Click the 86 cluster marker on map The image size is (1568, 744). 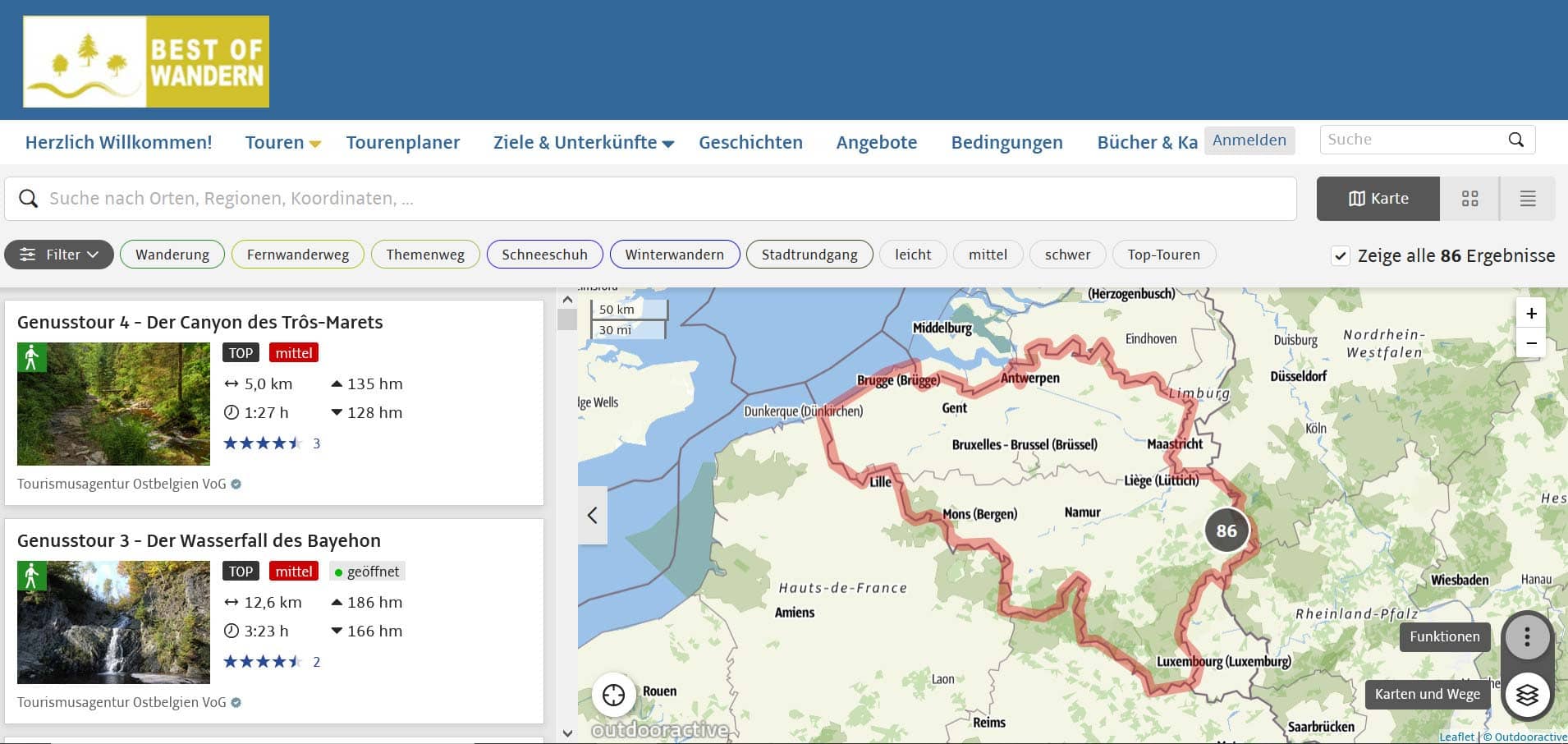[1226, 530]
